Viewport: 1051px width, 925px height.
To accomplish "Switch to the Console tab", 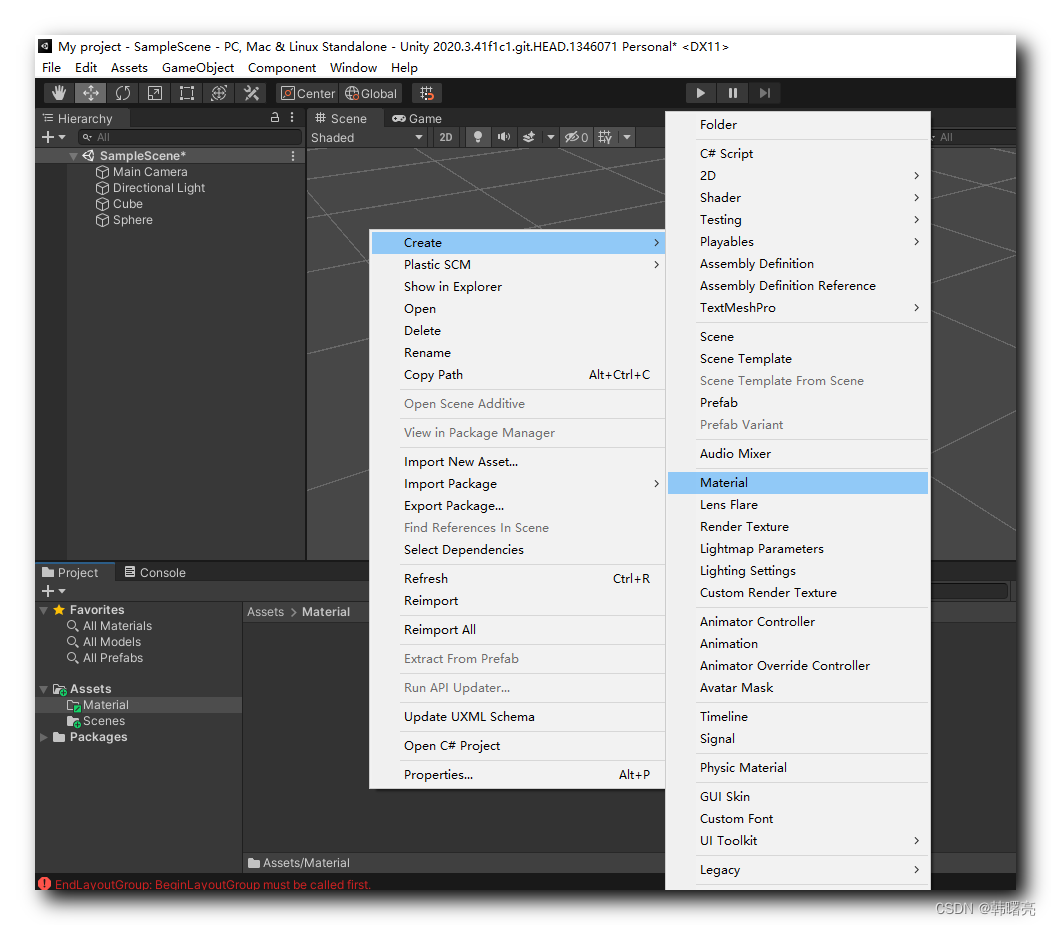I will point(155,572).
